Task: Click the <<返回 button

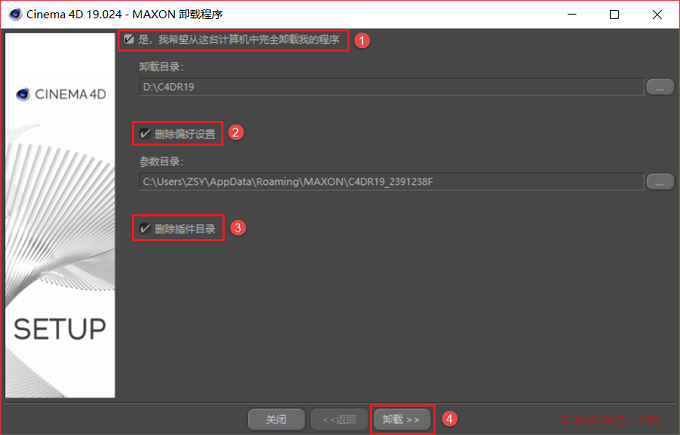Action: point(339,419)
